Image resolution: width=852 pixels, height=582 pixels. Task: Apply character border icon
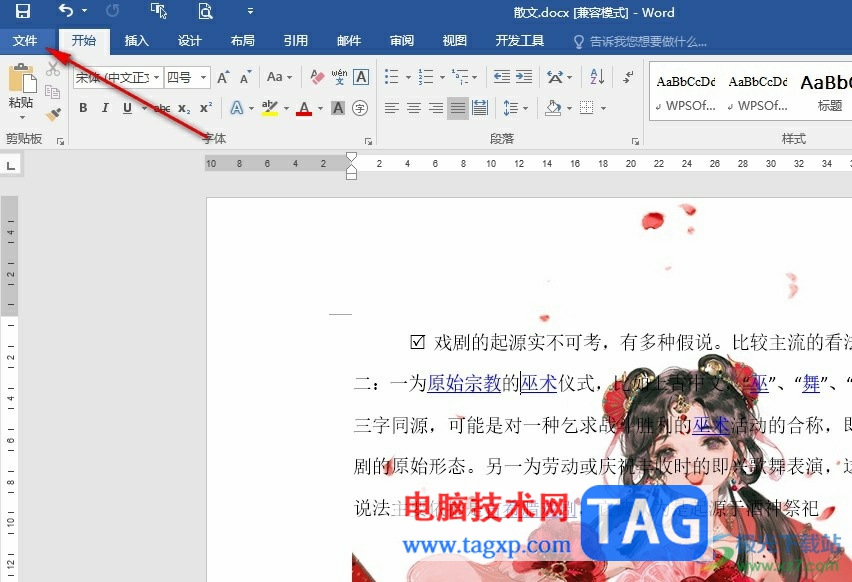(x=361, y=77)
